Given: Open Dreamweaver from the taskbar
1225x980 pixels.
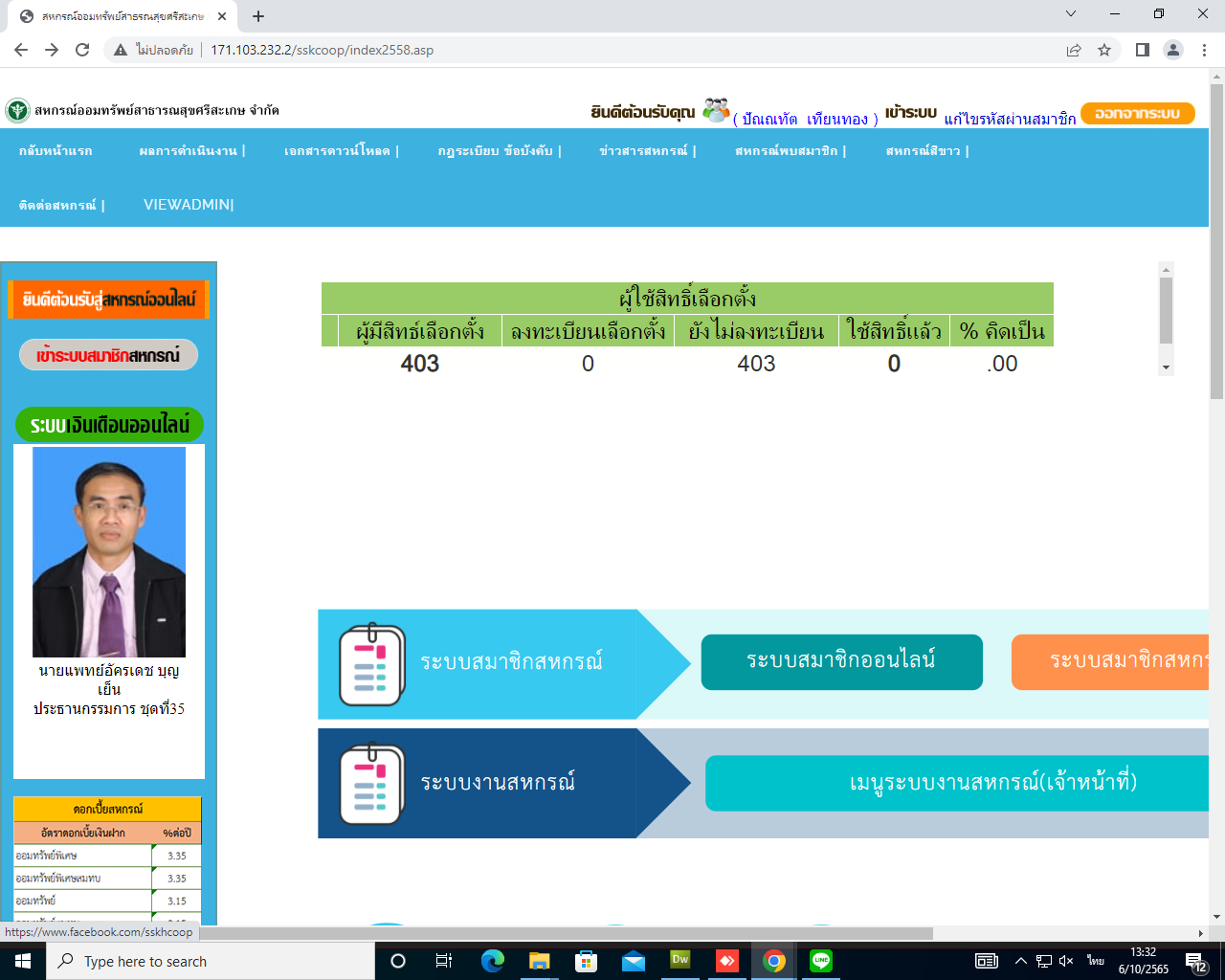Looking at the screenshot, I should 680,961.
